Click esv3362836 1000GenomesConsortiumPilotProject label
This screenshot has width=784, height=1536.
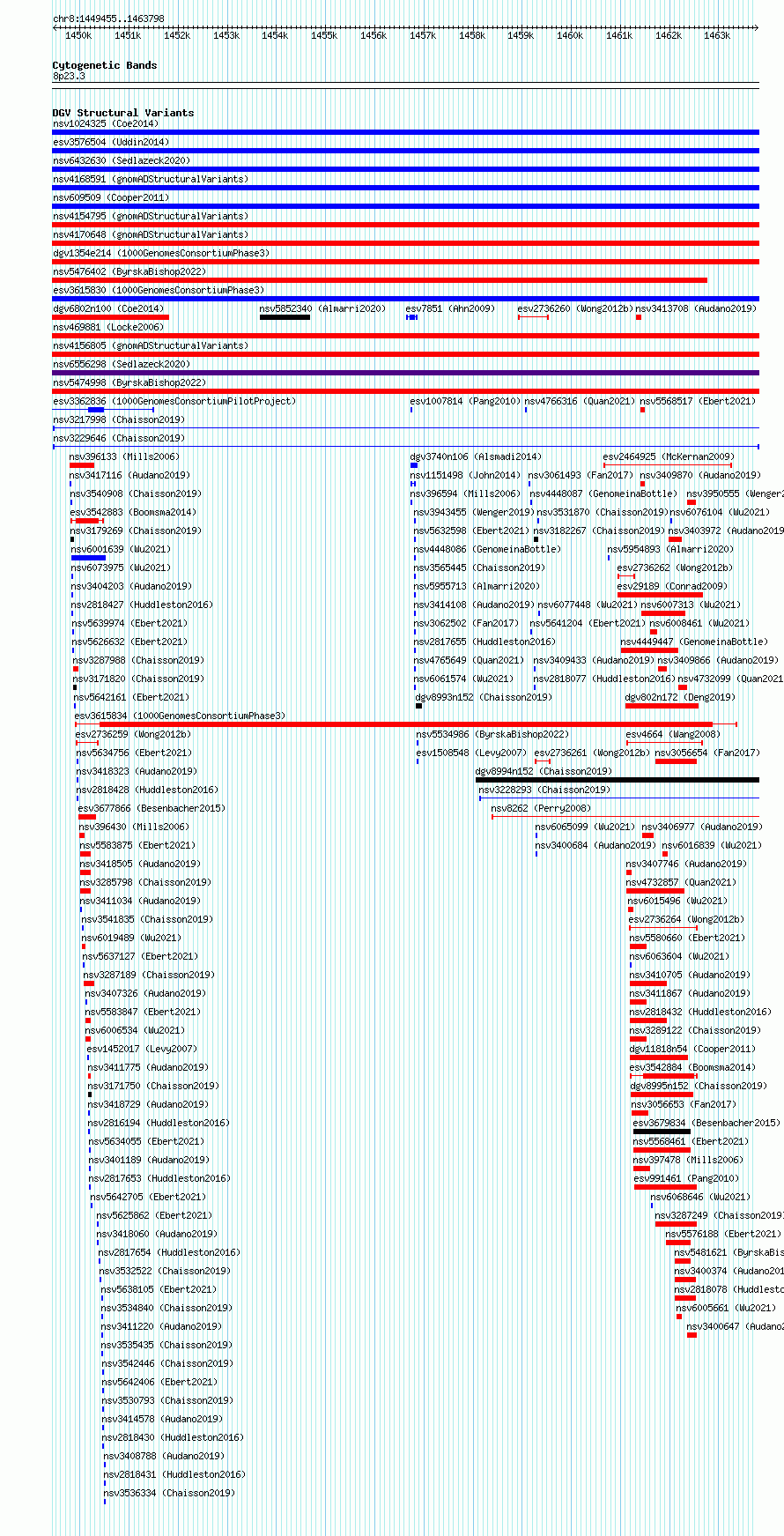click(x=174, y=401)
